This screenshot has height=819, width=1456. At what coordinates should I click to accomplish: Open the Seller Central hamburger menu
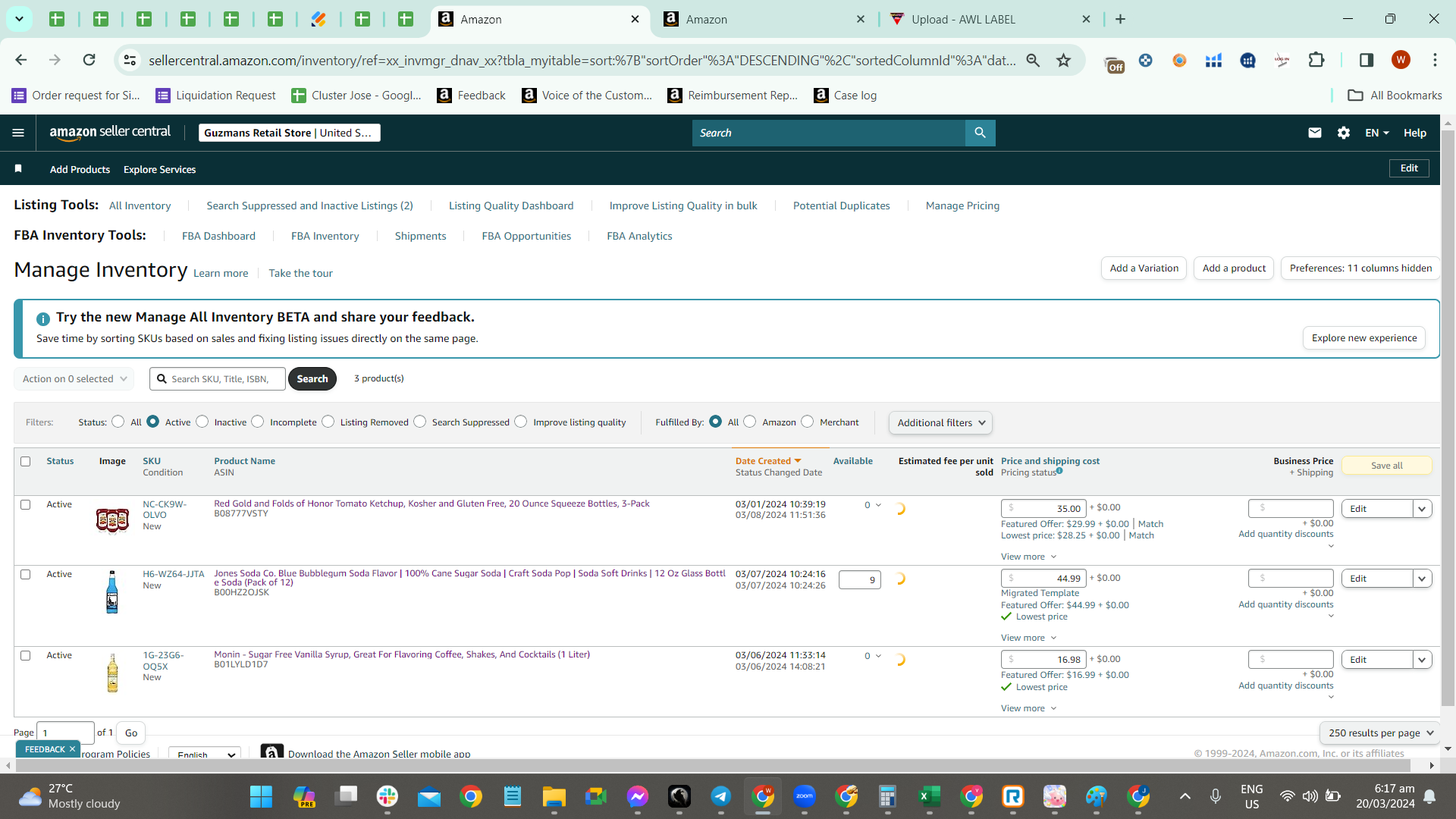click(x=18, y=133)
